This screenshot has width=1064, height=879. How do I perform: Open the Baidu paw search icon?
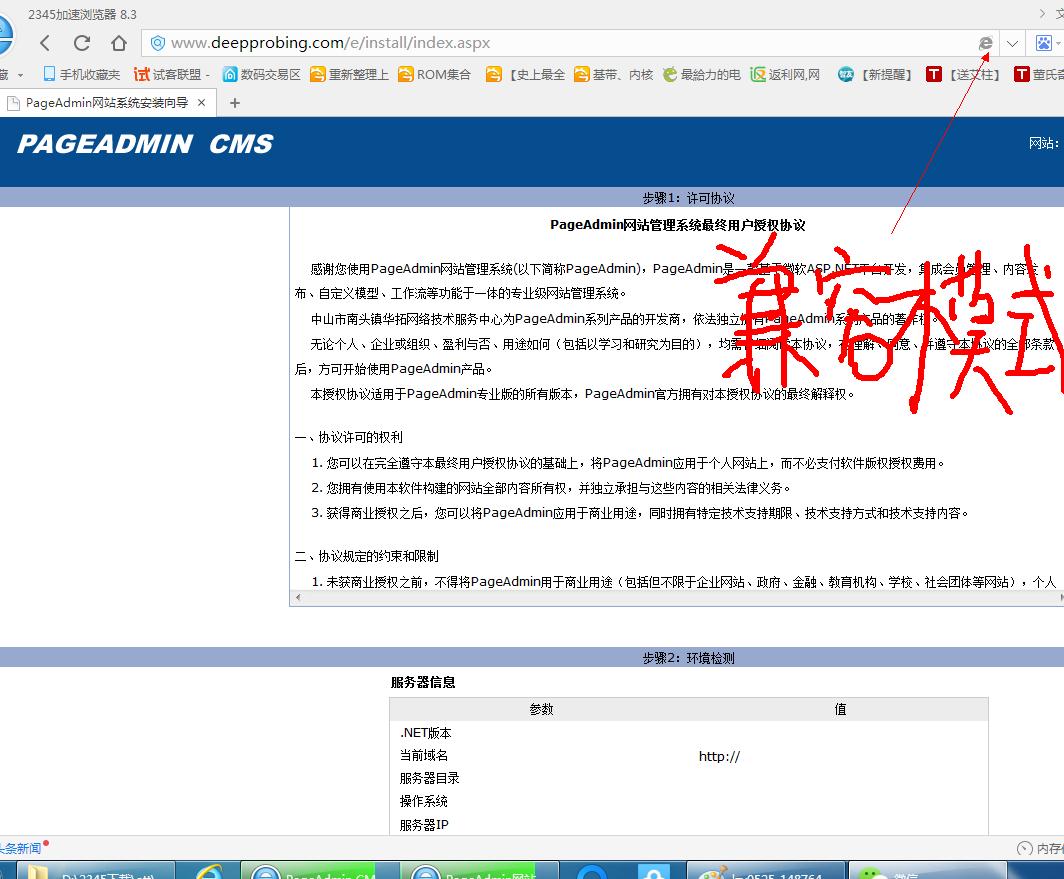click(1044, 43)
